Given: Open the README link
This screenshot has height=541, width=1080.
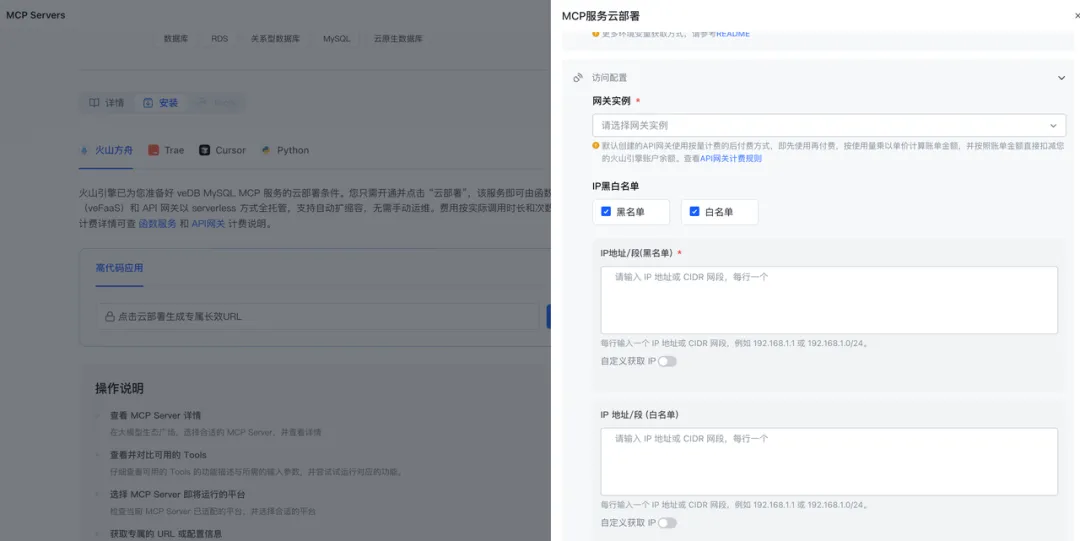Looking at the screenshot, I should point(733,34).
